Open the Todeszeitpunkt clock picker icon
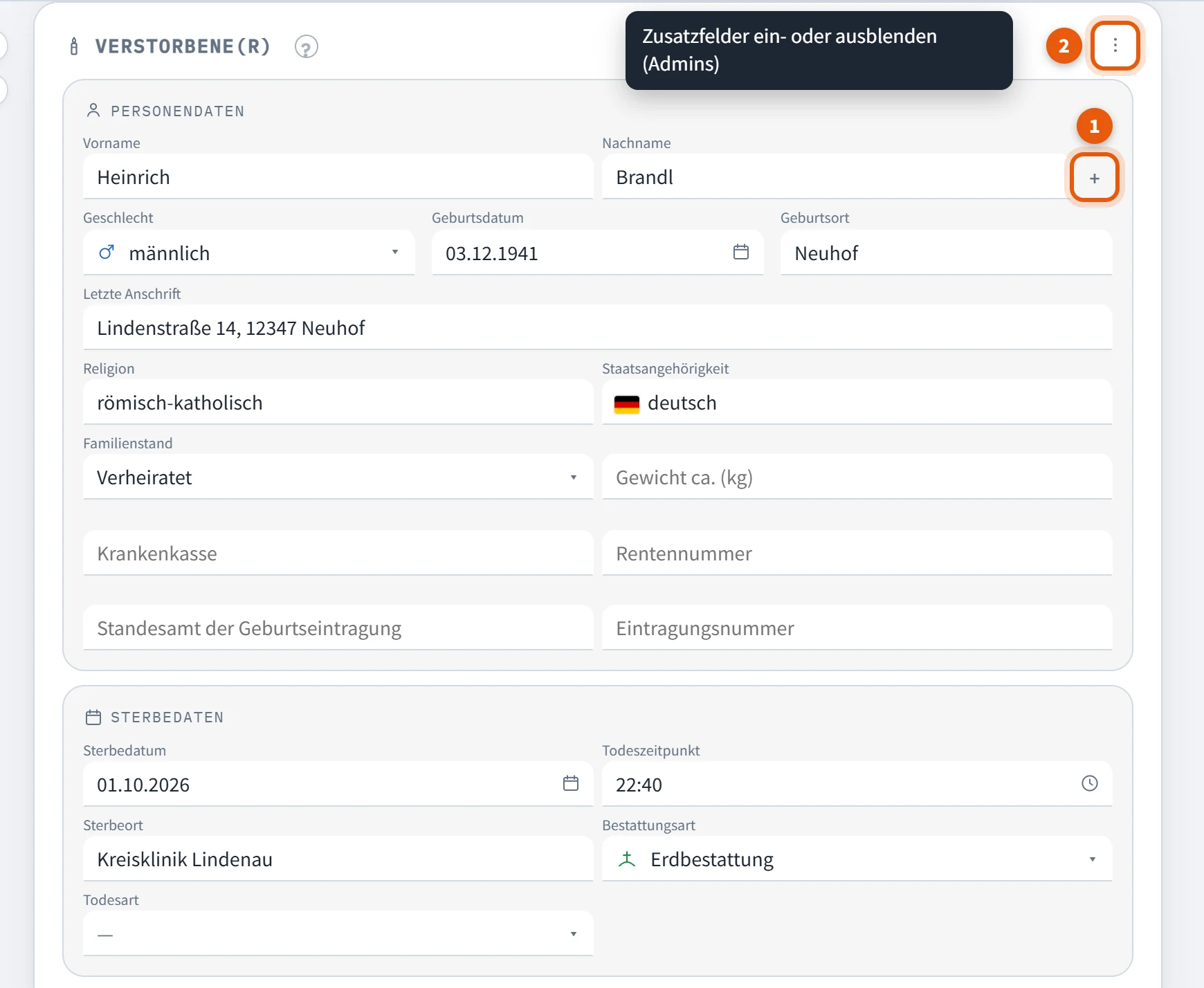Image resolution: width=1204 pixels, height=988 pixels. pos(1089,783)
